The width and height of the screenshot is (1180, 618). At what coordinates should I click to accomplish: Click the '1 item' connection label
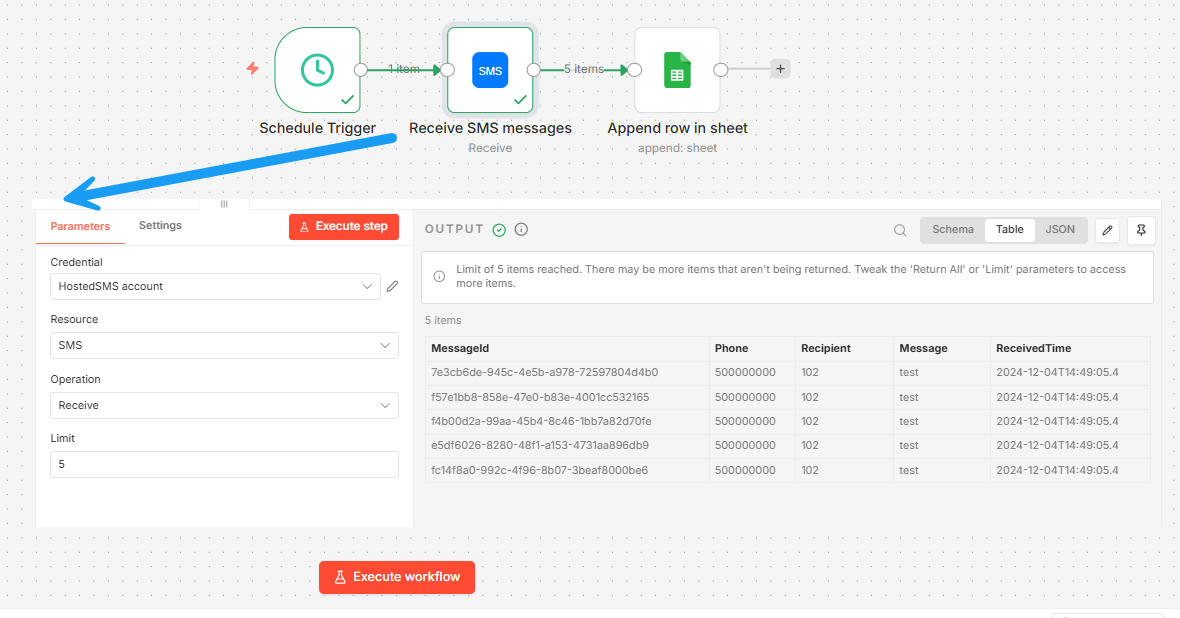tap(404, 69)
